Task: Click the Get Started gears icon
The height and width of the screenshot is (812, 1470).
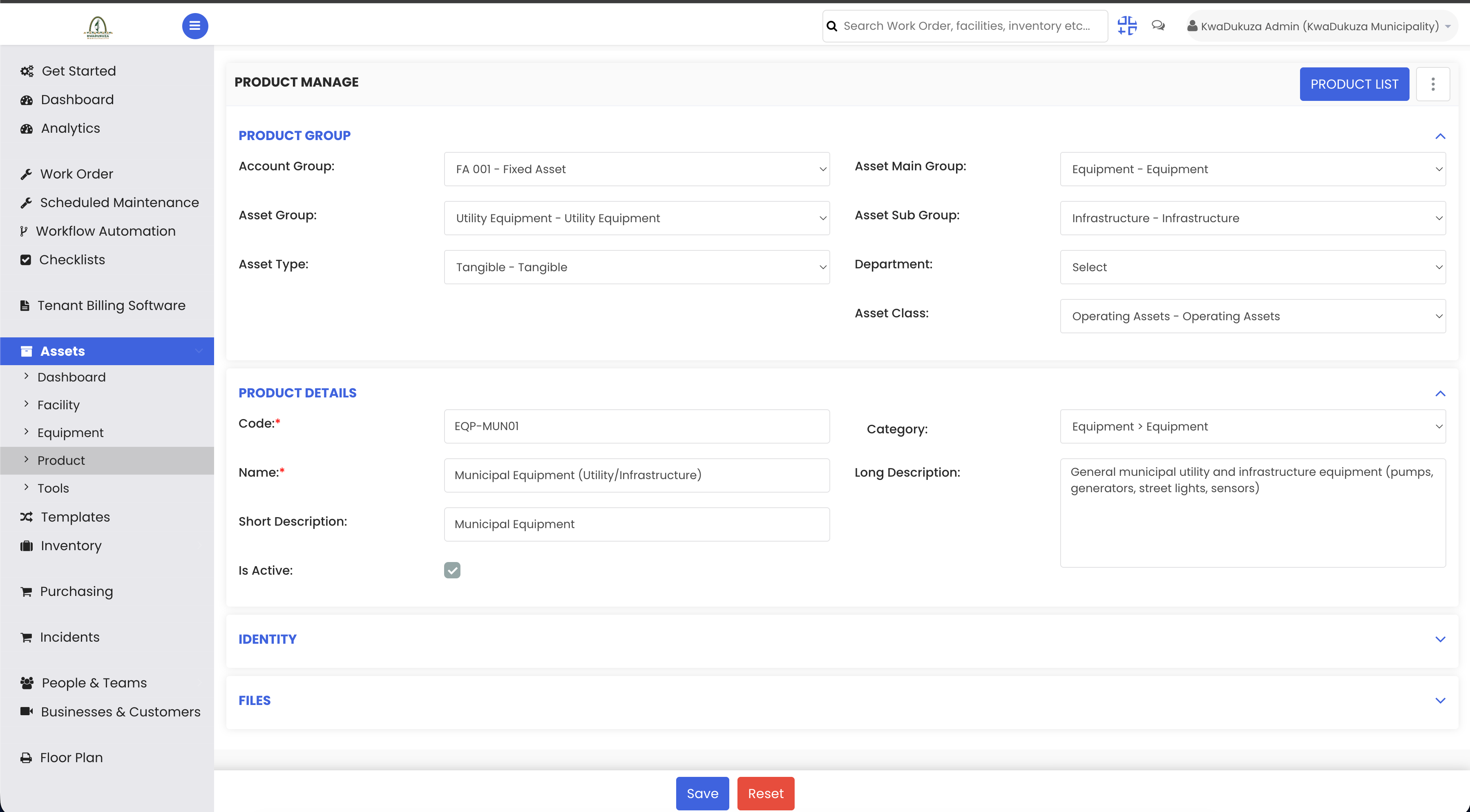Action: click(x=27, y=71)
